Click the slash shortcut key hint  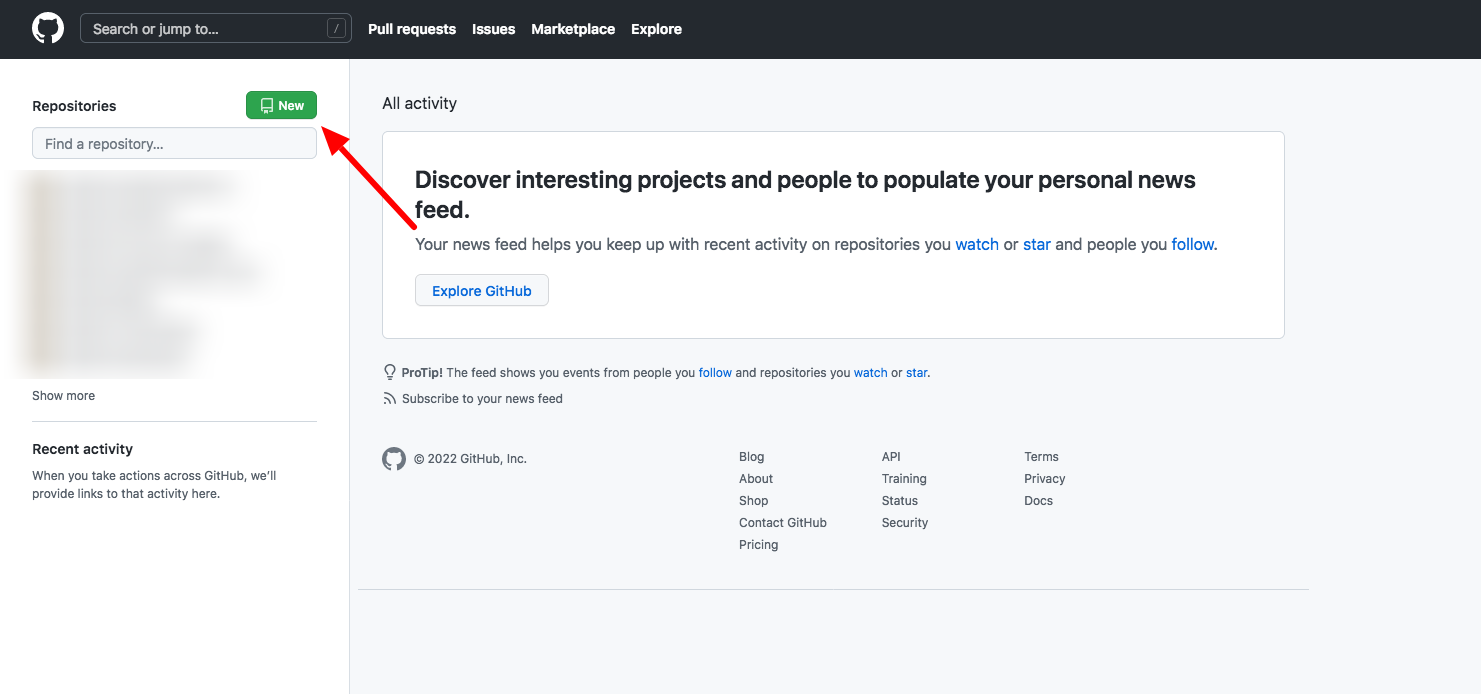(336, 29)
